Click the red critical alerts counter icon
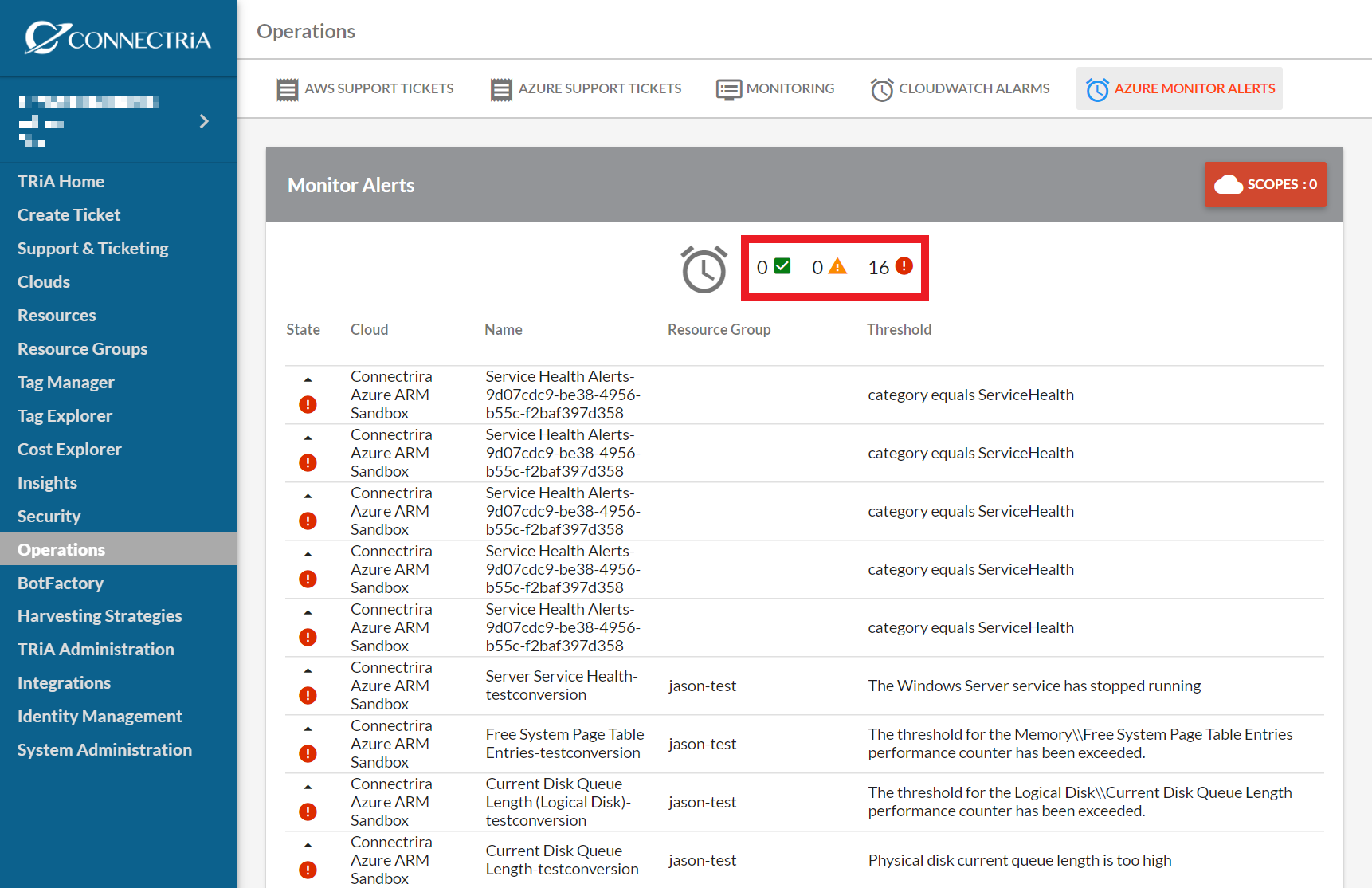 point(904,266)
